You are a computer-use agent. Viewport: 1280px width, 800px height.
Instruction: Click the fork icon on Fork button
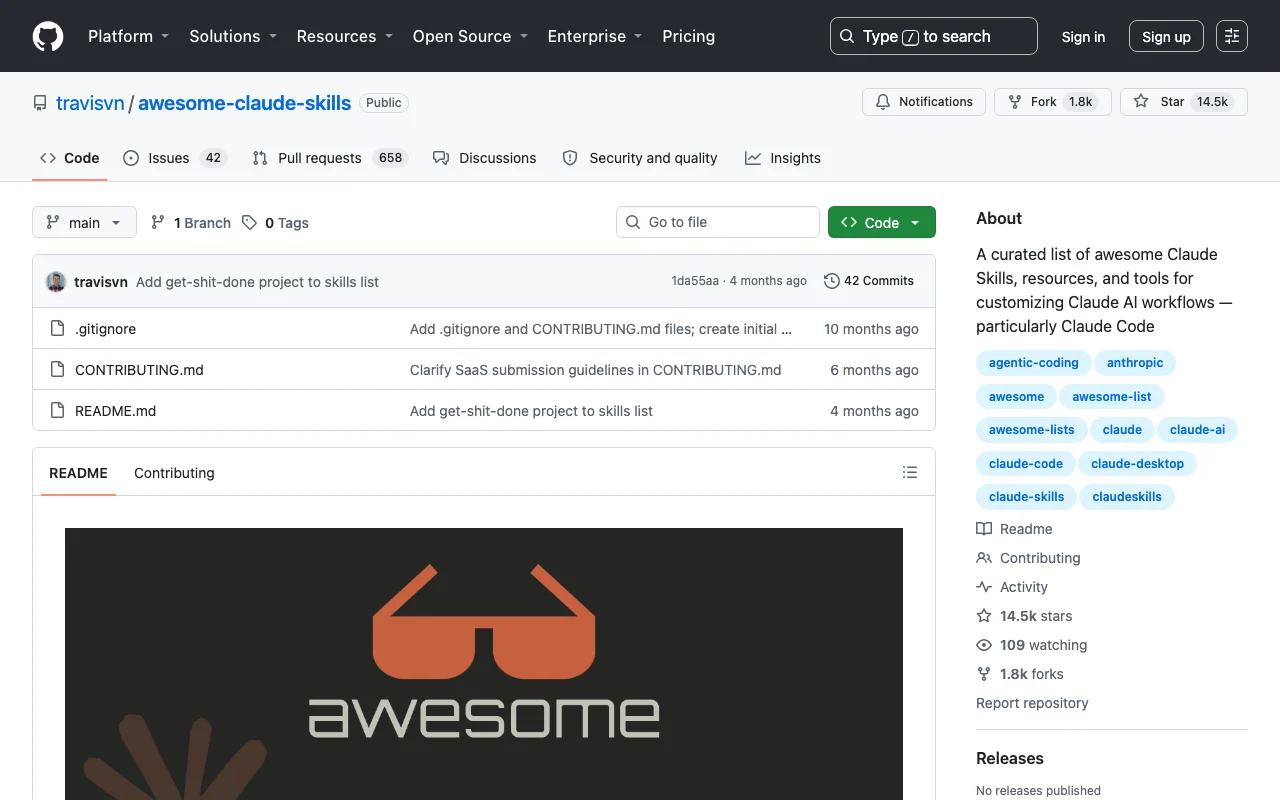[x=1015, y=102]
